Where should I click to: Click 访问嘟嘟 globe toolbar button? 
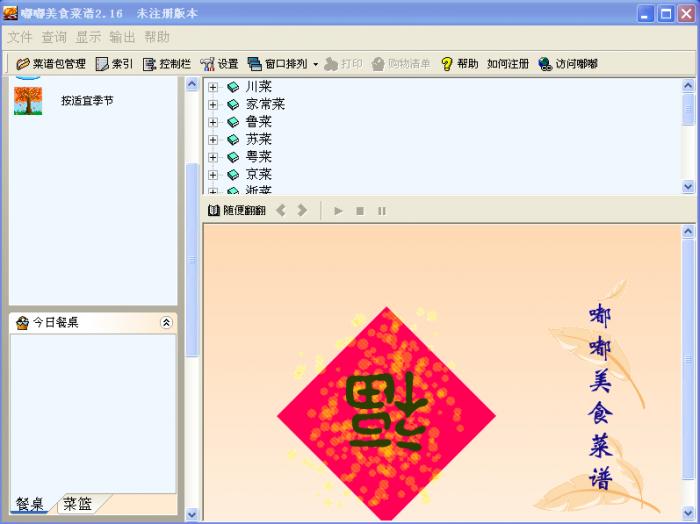(567, 64)
